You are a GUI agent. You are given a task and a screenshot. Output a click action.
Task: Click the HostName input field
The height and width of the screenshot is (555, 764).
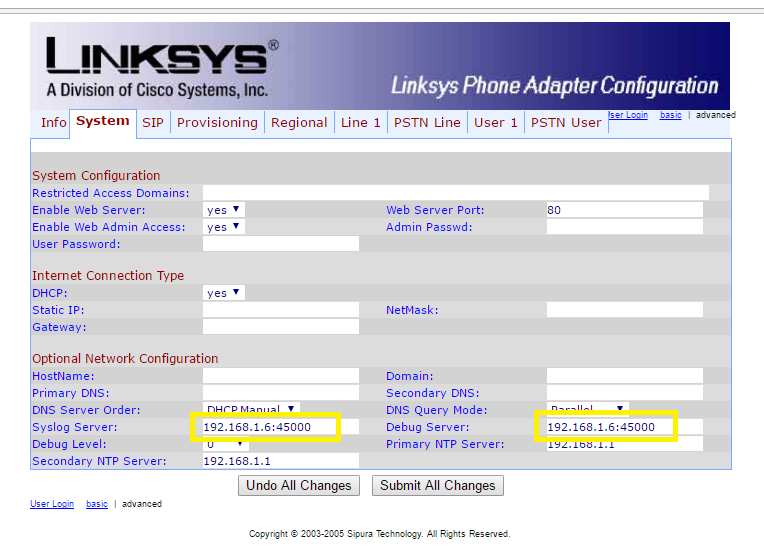(281, 376)
